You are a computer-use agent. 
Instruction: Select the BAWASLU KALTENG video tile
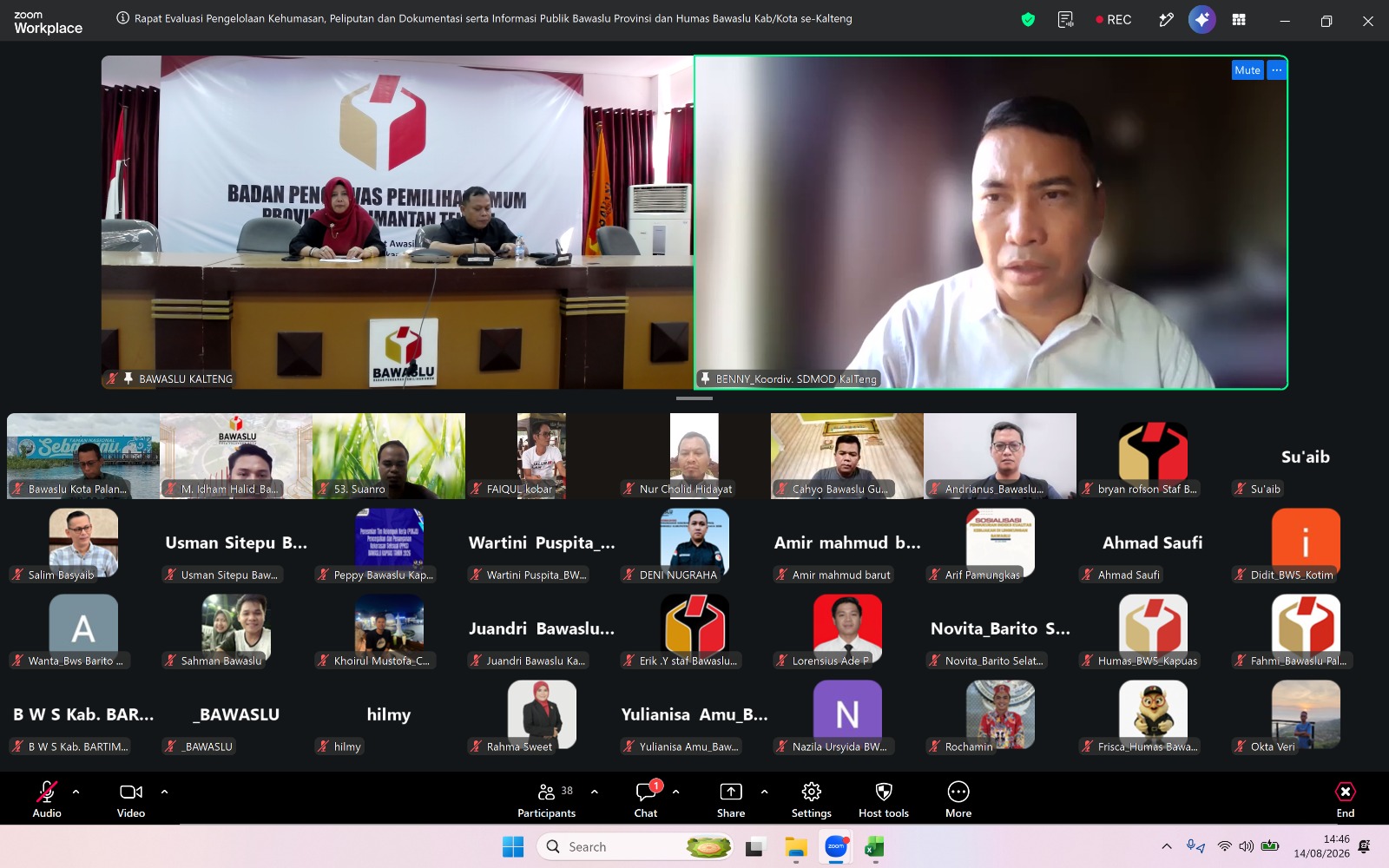[398, 222]
